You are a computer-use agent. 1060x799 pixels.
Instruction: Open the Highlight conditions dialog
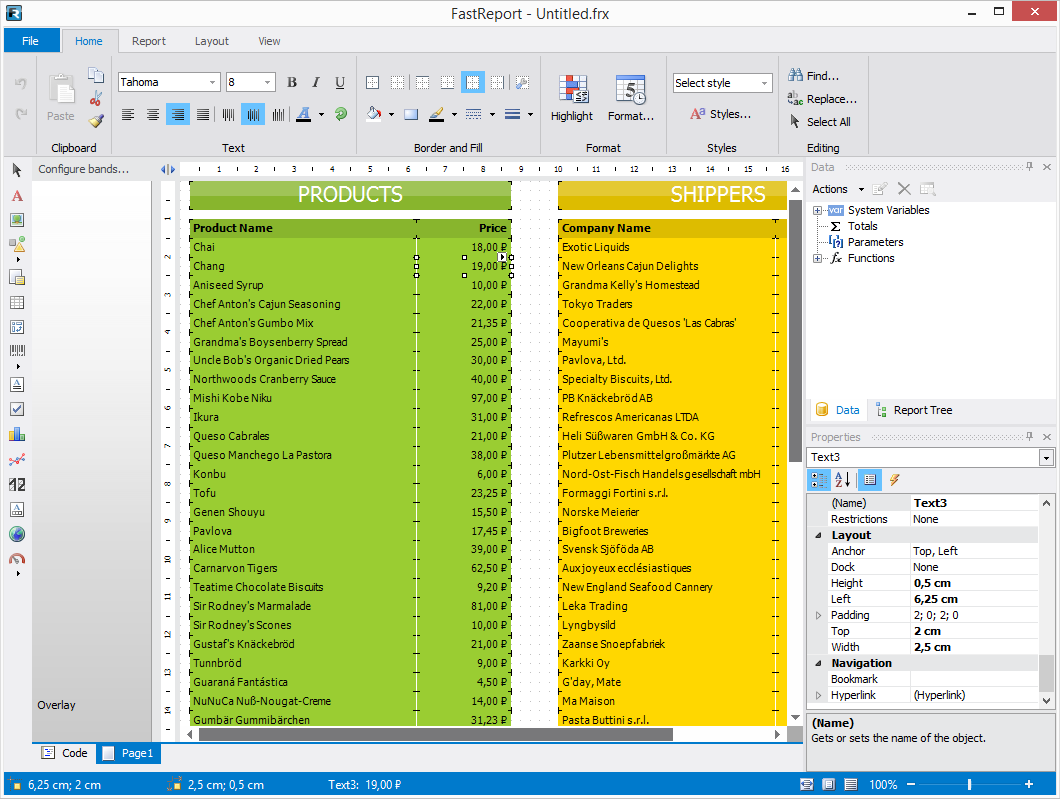tap(571, 96)
